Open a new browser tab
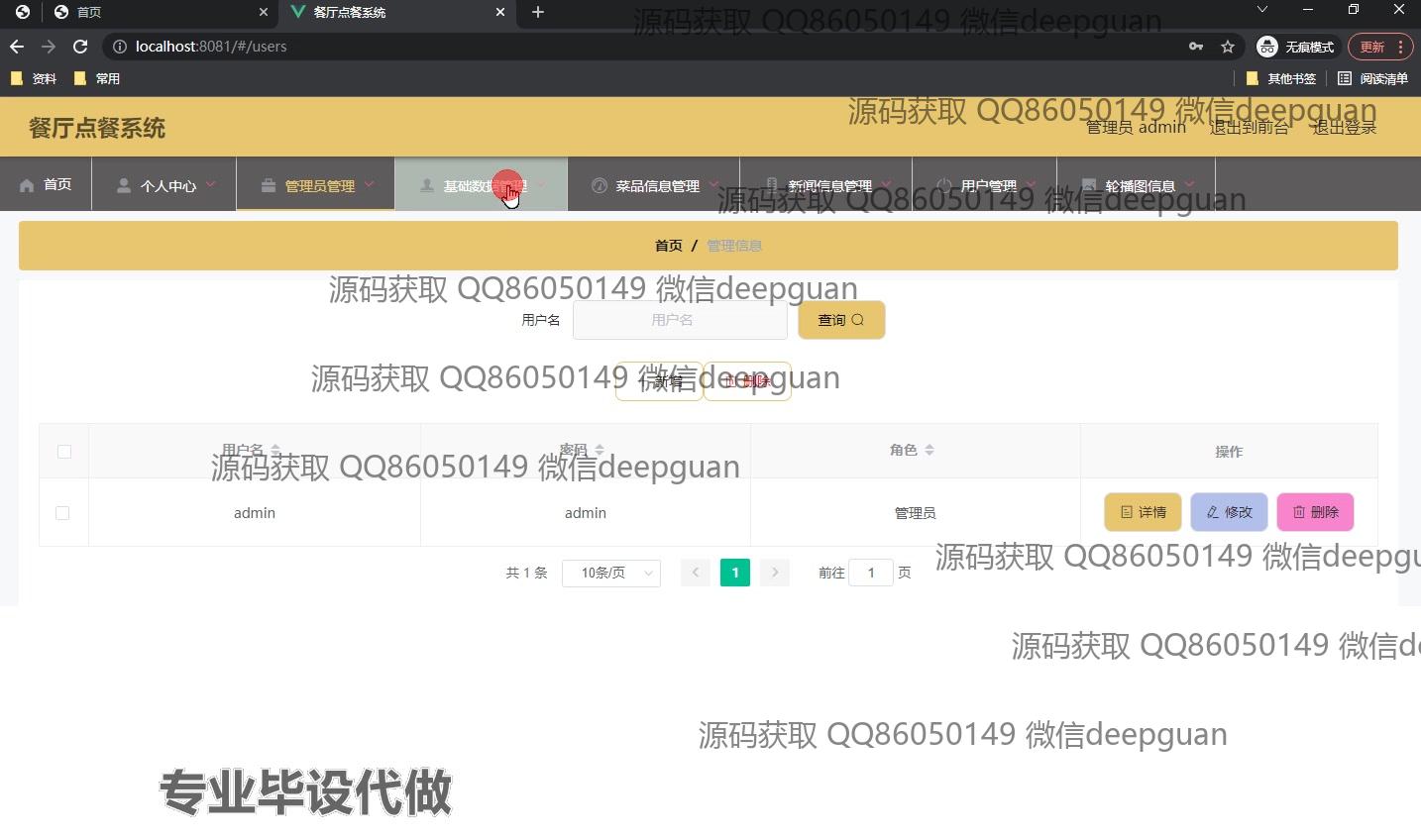This screenshot has width=1421, height=840. [x=538, y=12]
